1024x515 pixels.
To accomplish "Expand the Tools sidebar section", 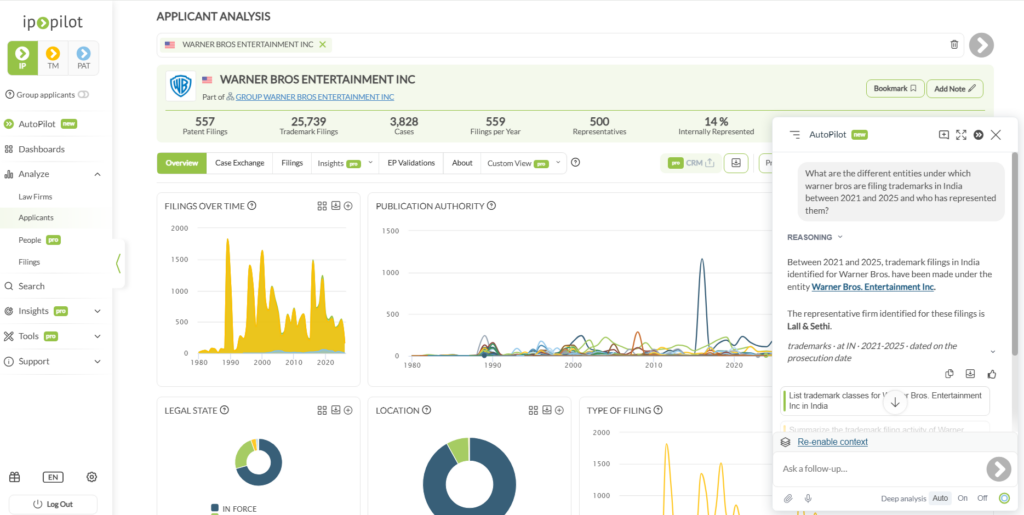I will (x=97, y=336).
